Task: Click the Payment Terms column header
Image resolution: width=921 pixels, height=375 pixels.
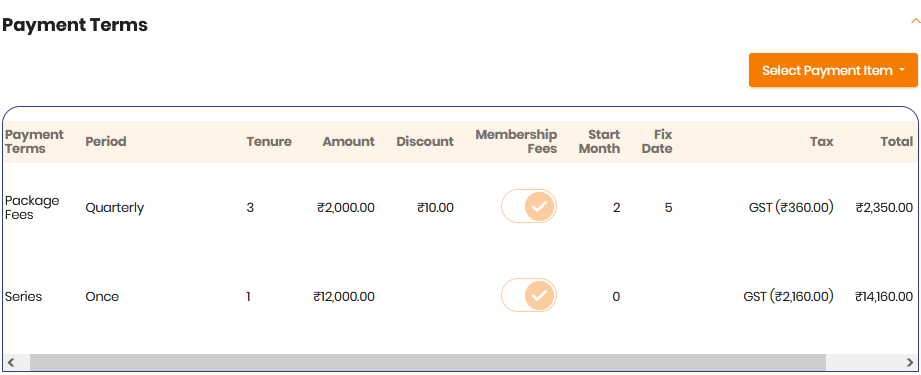Action: (x=34, y=142)
